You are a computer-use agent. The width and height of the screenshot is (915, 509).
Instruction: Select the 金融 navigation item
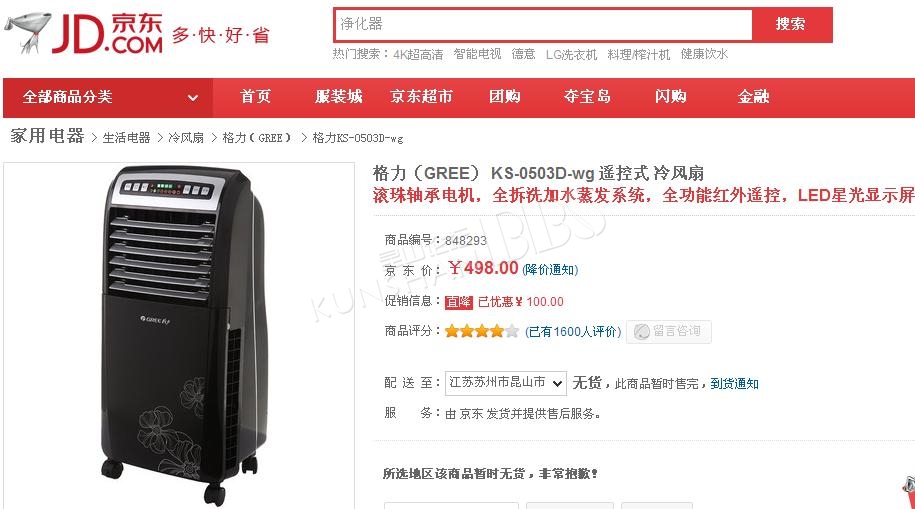click(x=753, y=96)
